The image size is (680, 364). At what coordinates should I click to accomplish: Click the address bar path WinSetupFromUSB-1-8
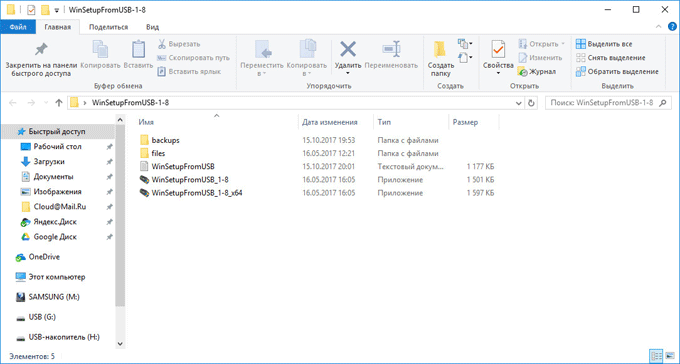tap(131, 103)
